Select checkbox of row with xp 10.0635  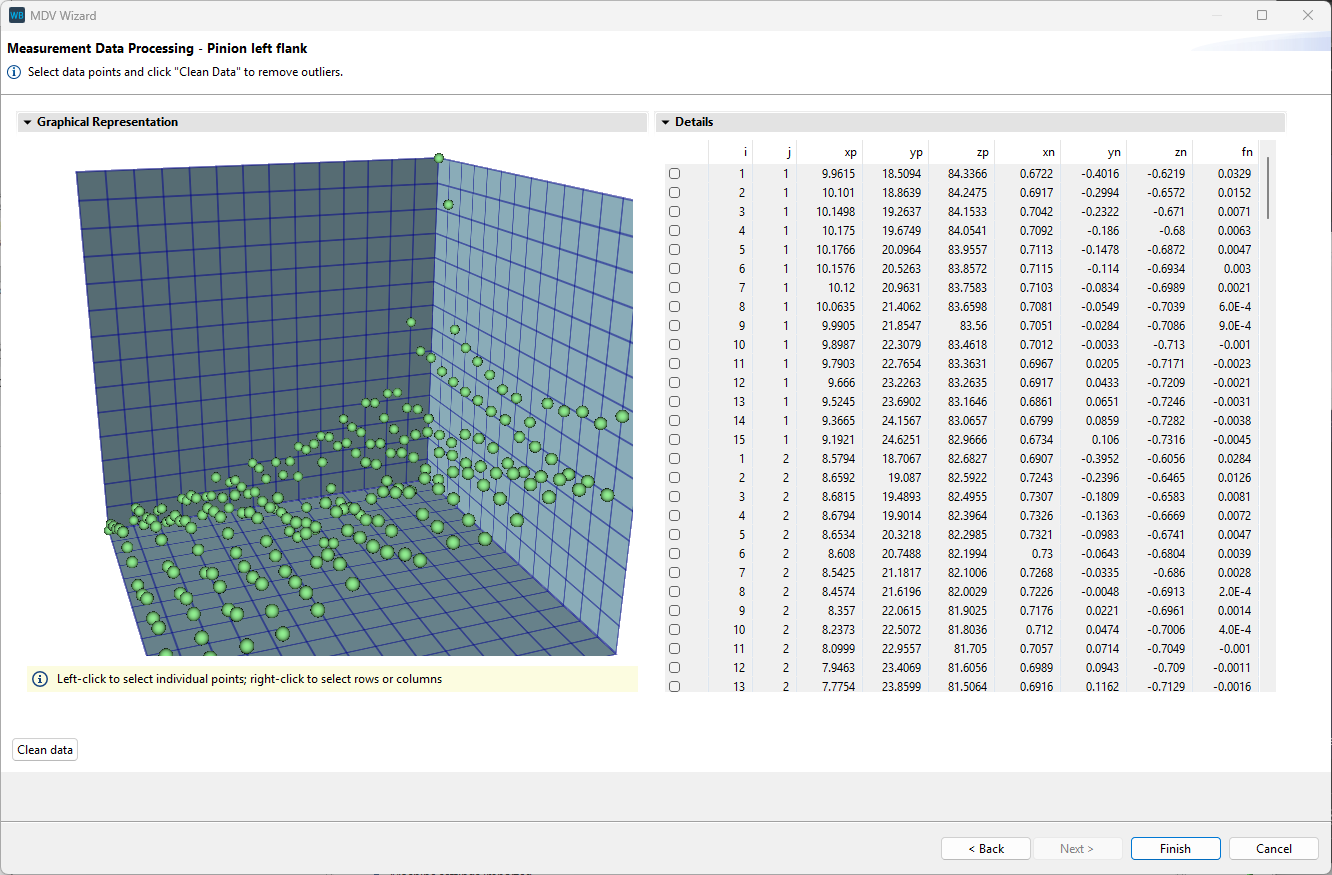click(674, 307)
